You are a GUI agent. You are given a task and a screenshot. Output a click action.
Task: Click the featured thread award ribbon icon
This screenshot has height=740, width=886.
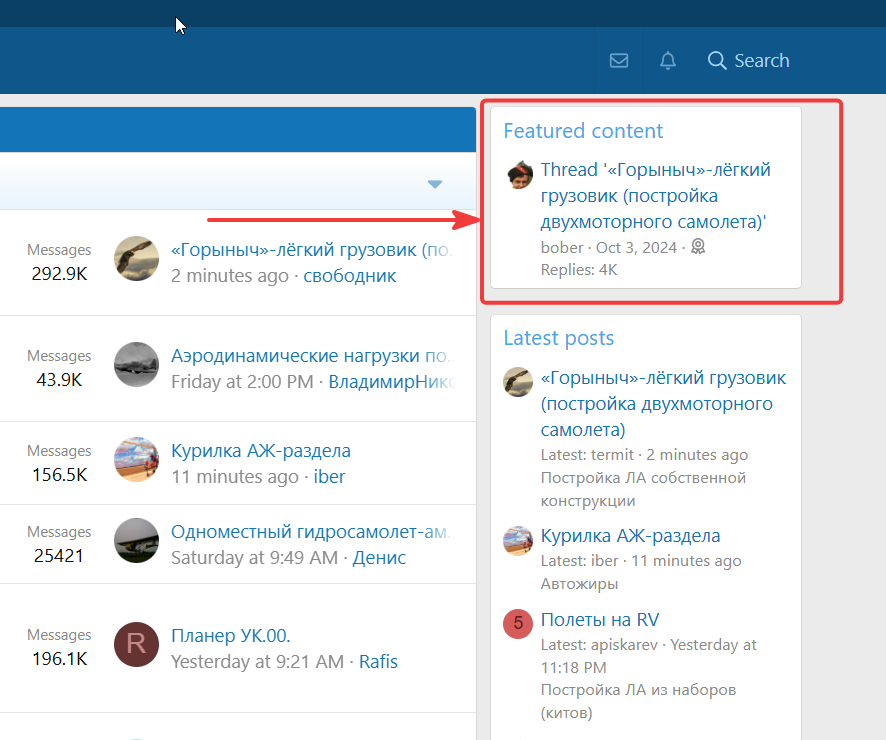[x=698, y=246]
